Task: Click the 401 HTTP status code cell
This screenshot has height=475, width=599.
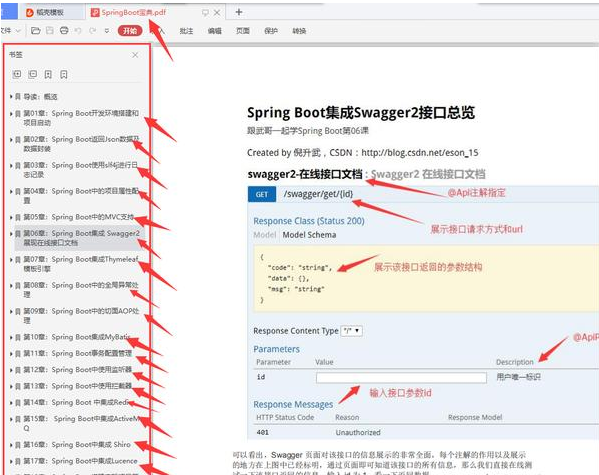Action: pyautogui.click(x=262, y=432)
